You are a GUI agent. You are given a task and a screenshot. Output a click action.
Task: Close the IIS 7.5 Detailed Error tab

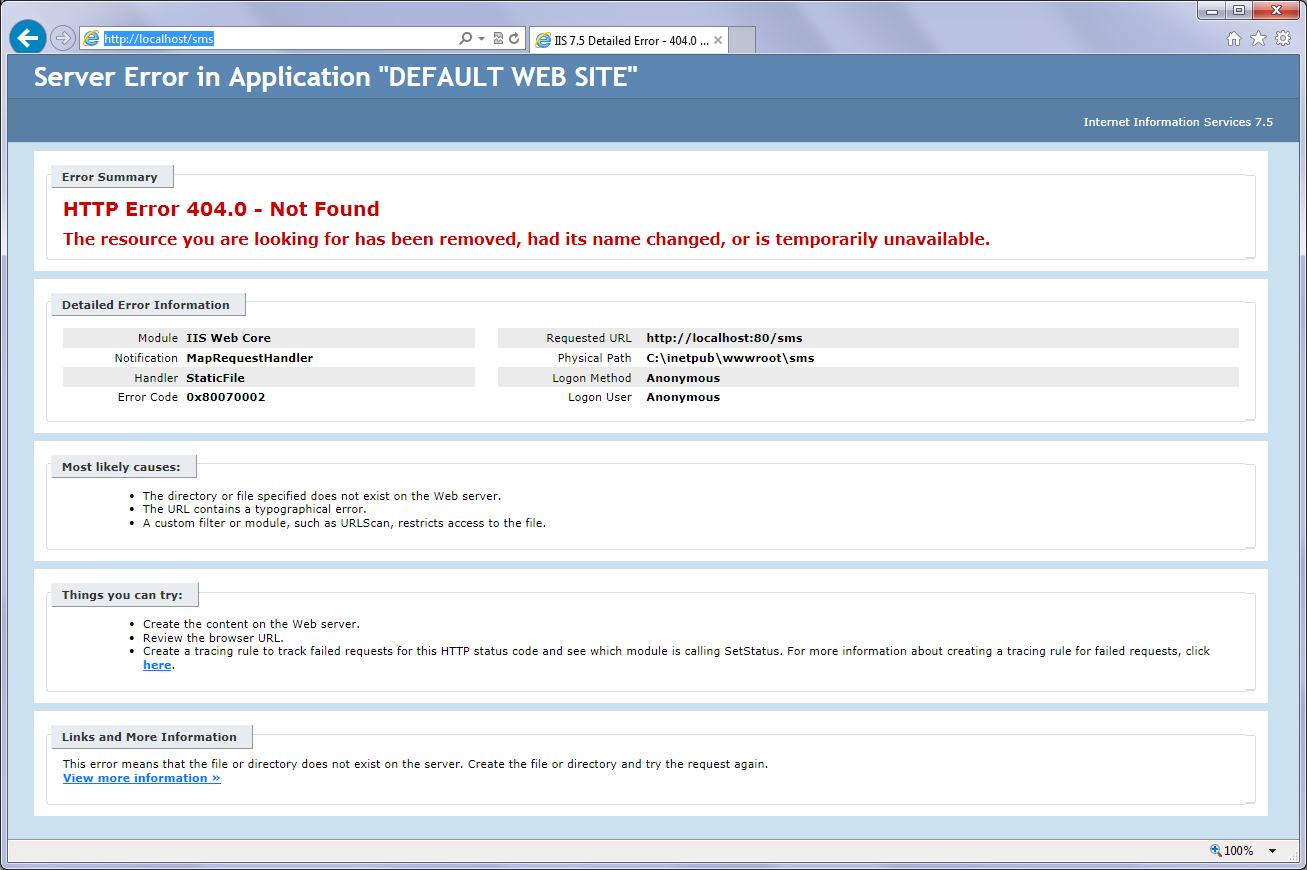(x=717, y=41)
